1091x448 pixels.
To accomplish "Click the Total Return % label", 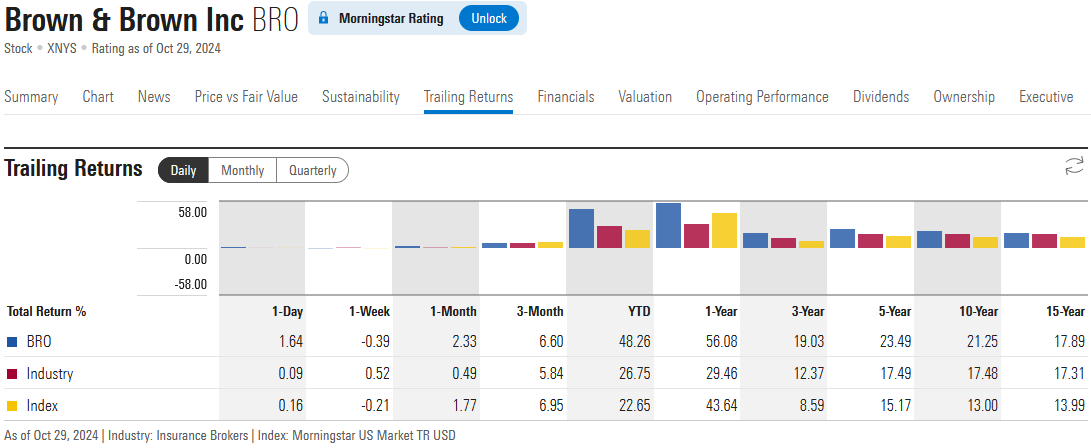I will (x=47, y=312).
